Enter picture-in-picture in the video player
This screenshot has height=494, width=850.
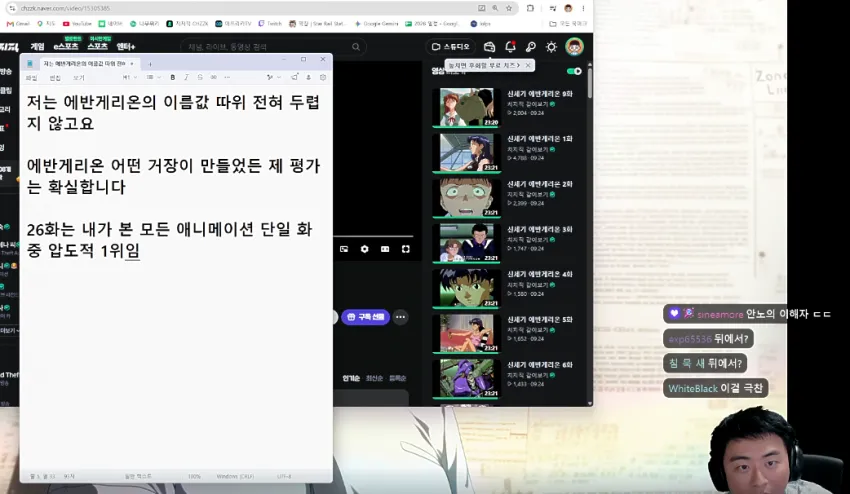pyautogui.click(x=344, y=249)
